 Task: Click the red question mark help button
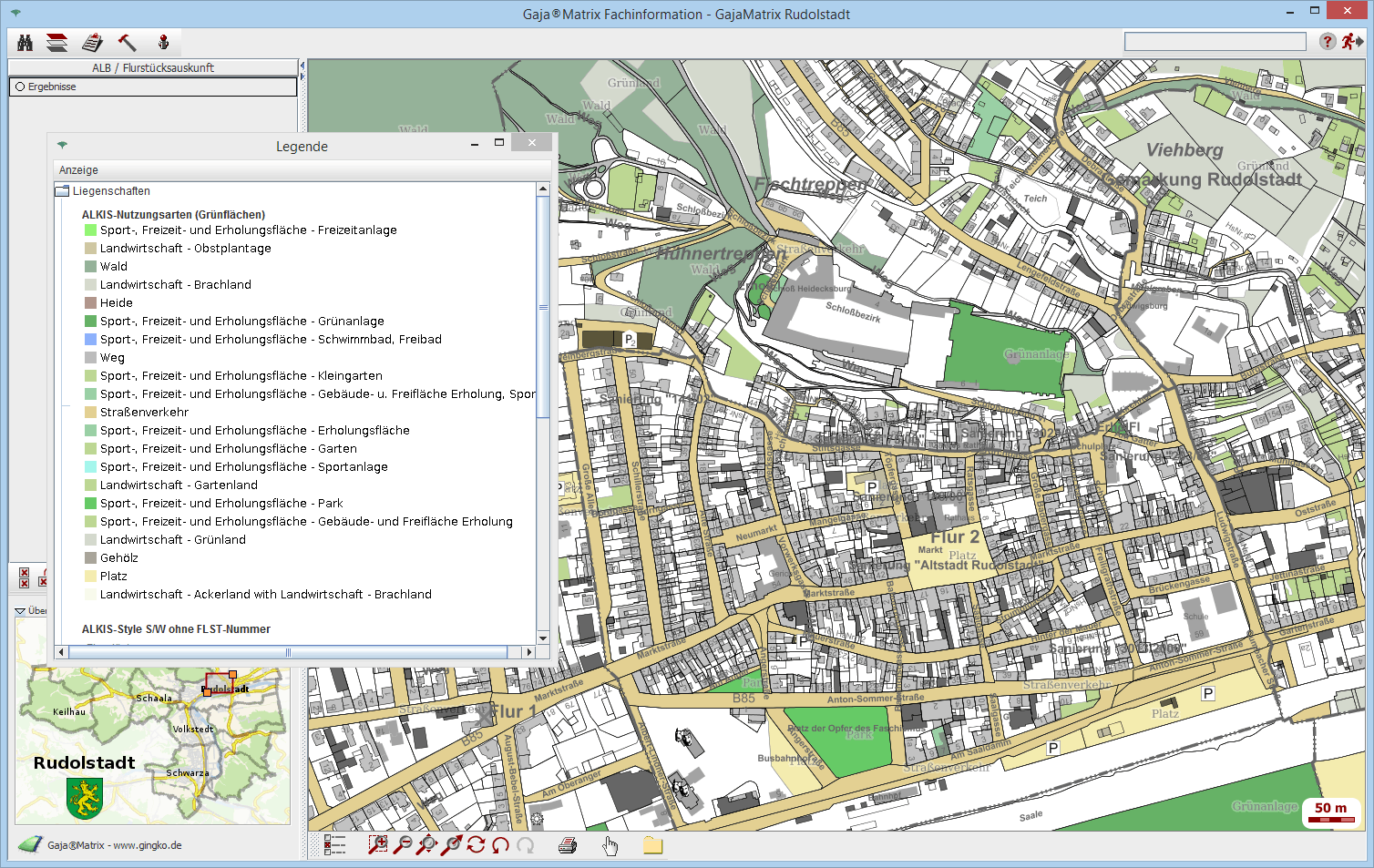pyautogui.click(x=1328, y=42)
